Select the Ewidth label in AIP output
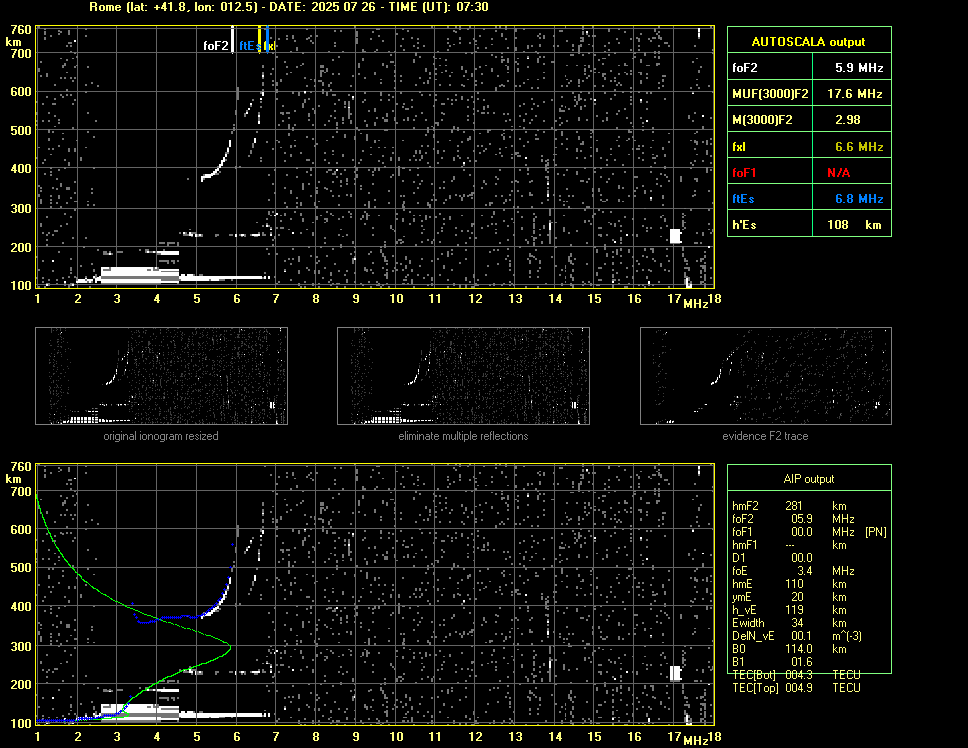This screenshot has width=968, height=748. [x=748, y=623]
